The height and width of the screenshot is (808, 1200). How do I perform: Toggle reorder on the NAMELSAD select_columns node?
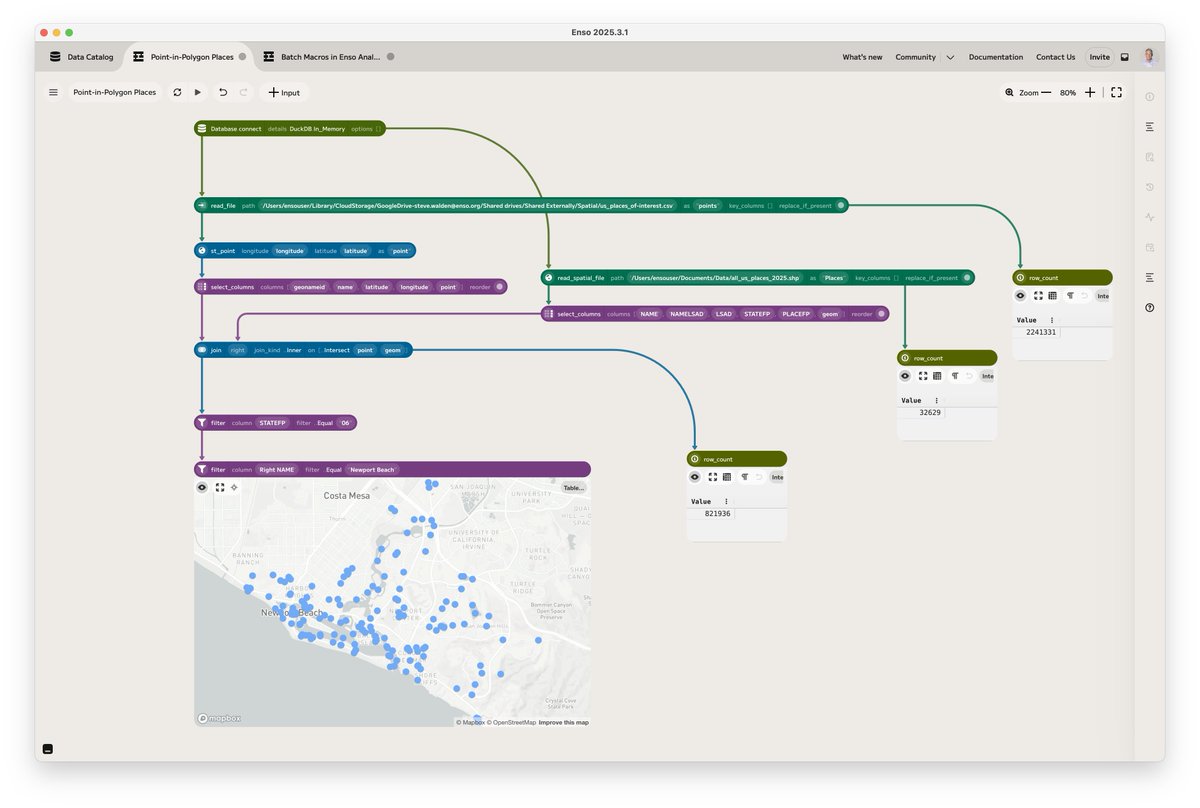pos(881,314)
